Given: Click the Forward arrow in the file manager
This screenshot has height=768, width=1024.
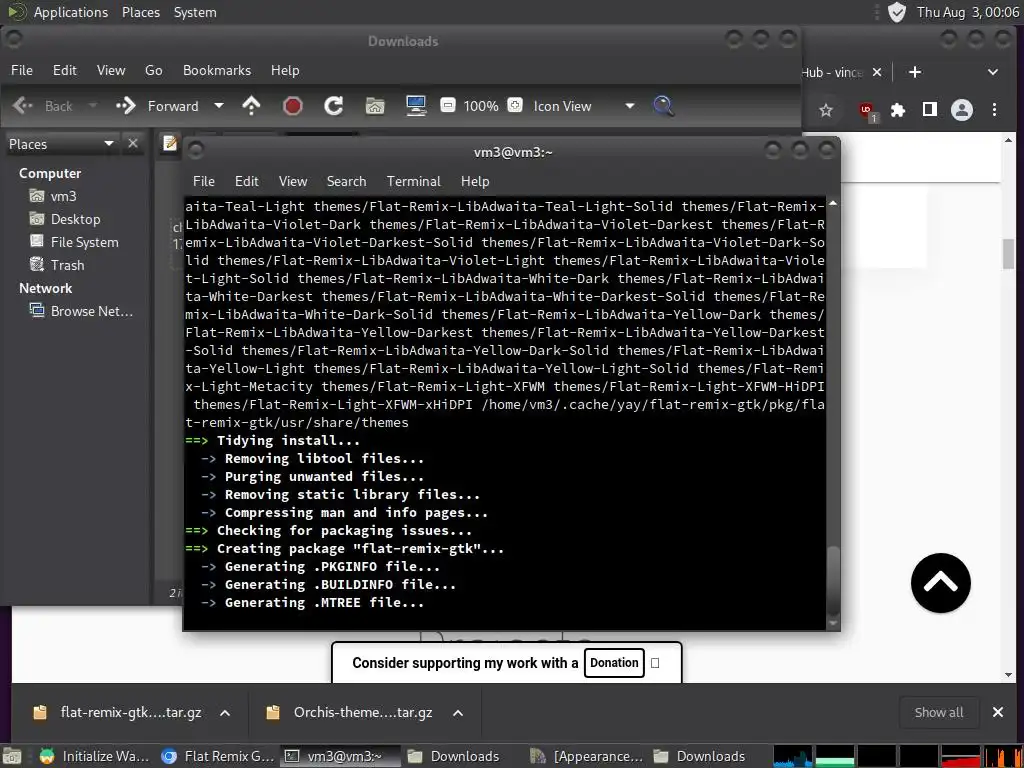Looking at the screenshot, I should tap(125, 106).
